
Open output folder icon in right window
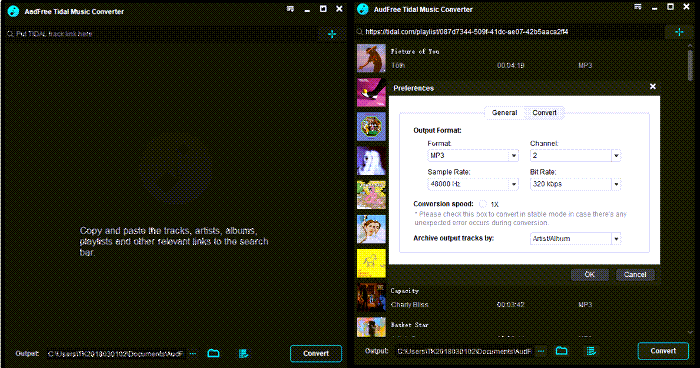point(562,351)
